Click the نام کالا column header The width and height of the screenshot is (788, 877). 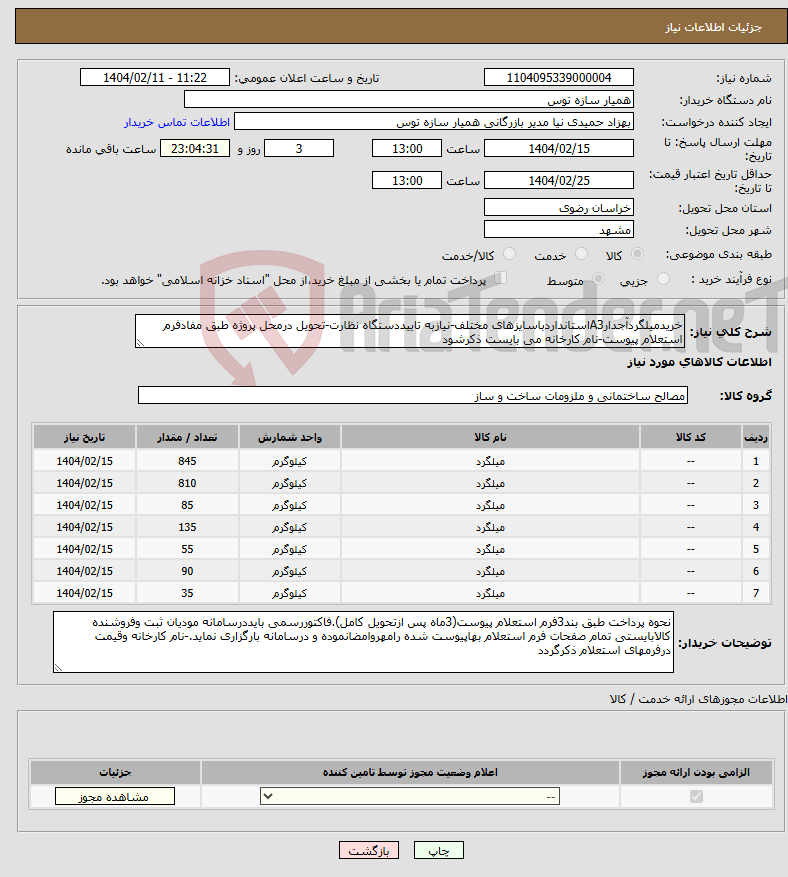pyautogui.click(x=490, y=437)
